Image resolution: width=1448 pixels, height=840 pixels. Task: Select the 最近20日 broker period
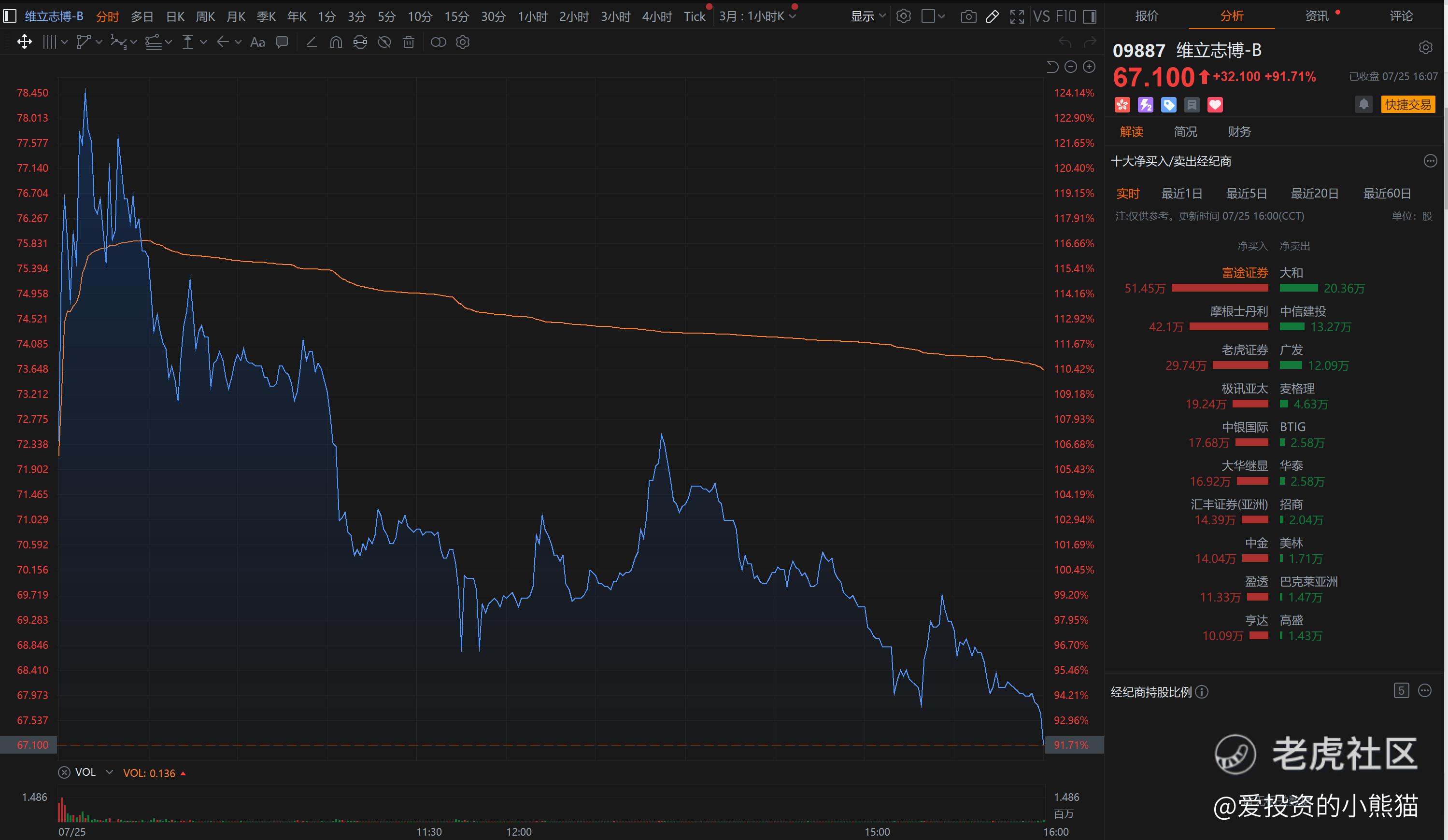point(1315,194)
